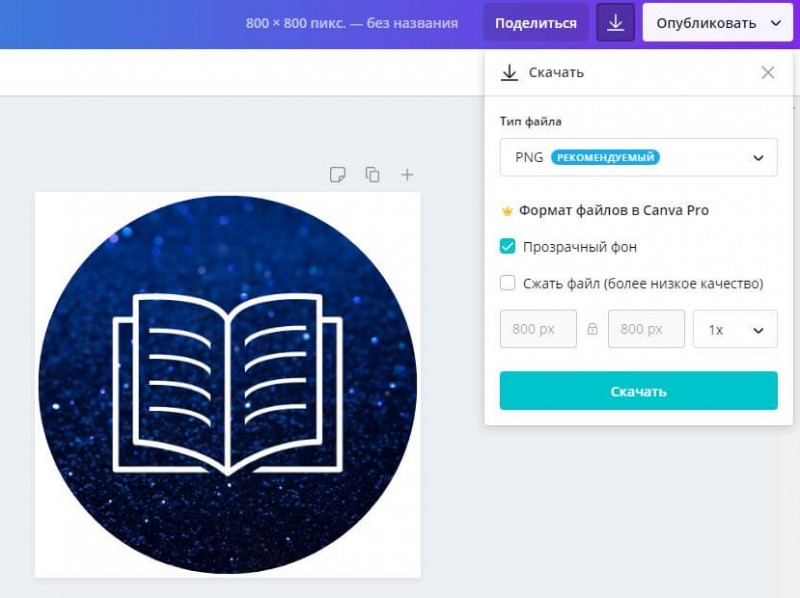Close the Скачать panel with X
The width and height of the screenshot is (800, 598).
tap(767, 72)
